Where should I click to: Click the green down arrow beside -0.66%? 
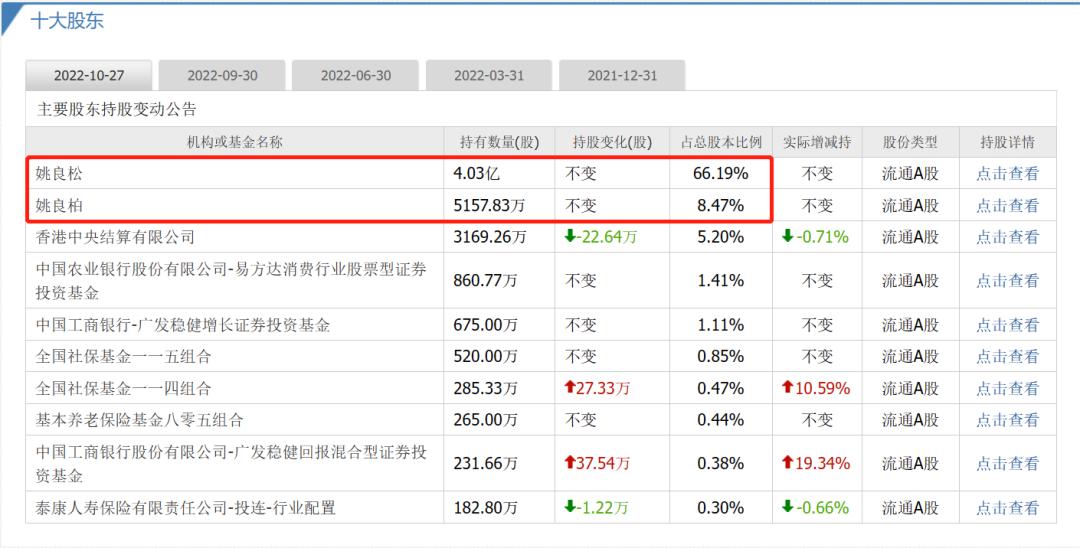pyautogui.click(x=788, y=508)
